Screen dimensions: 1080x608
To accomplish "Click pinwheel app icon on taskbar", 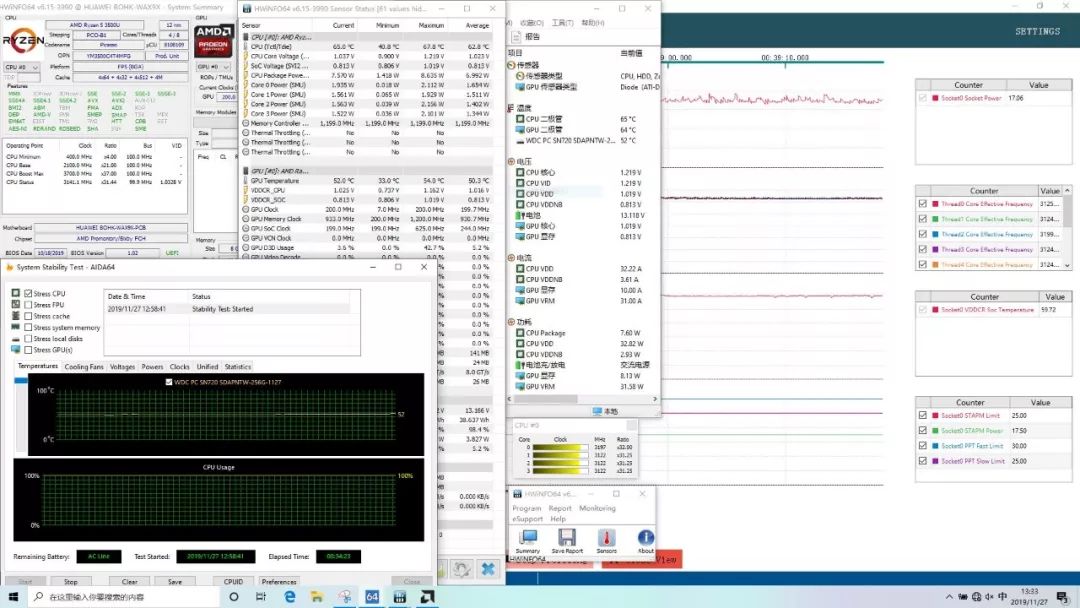I will (344, 596).
